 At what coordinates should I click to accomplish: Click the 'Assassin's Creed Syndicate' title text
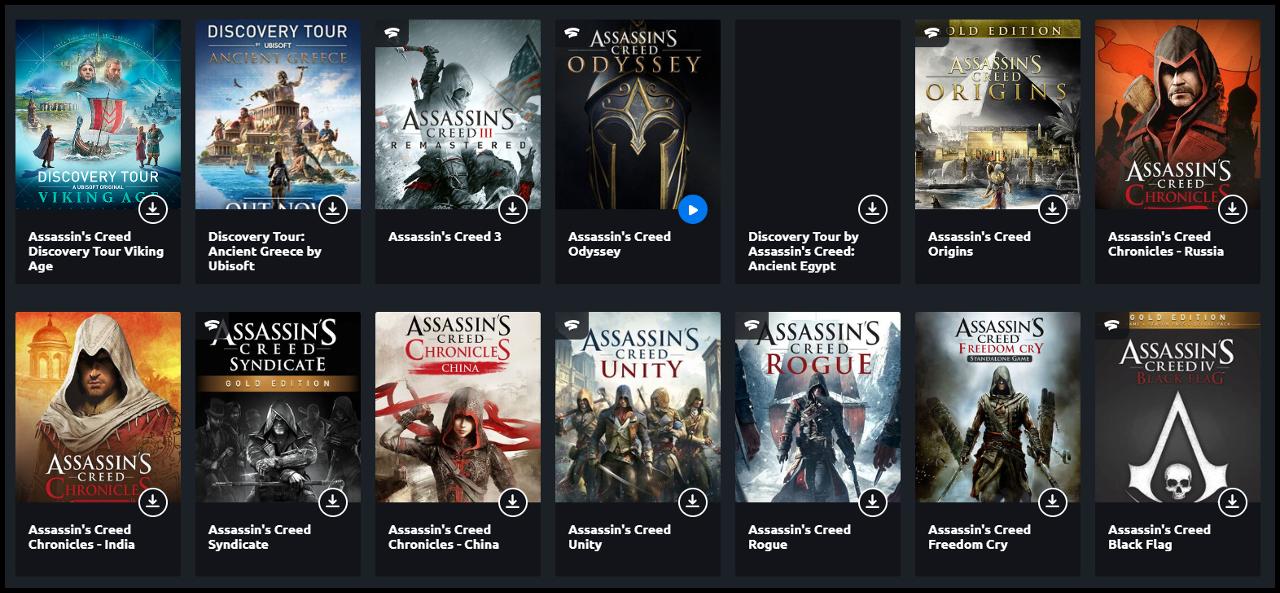pos(259,537)
